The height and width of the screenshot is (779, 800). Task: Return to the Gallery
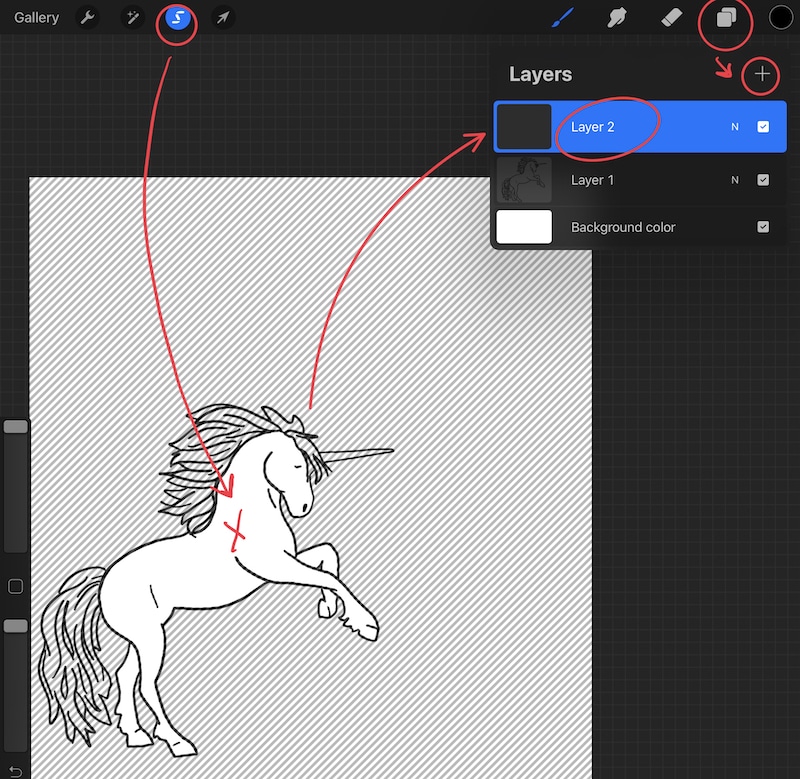pos(36,17)
